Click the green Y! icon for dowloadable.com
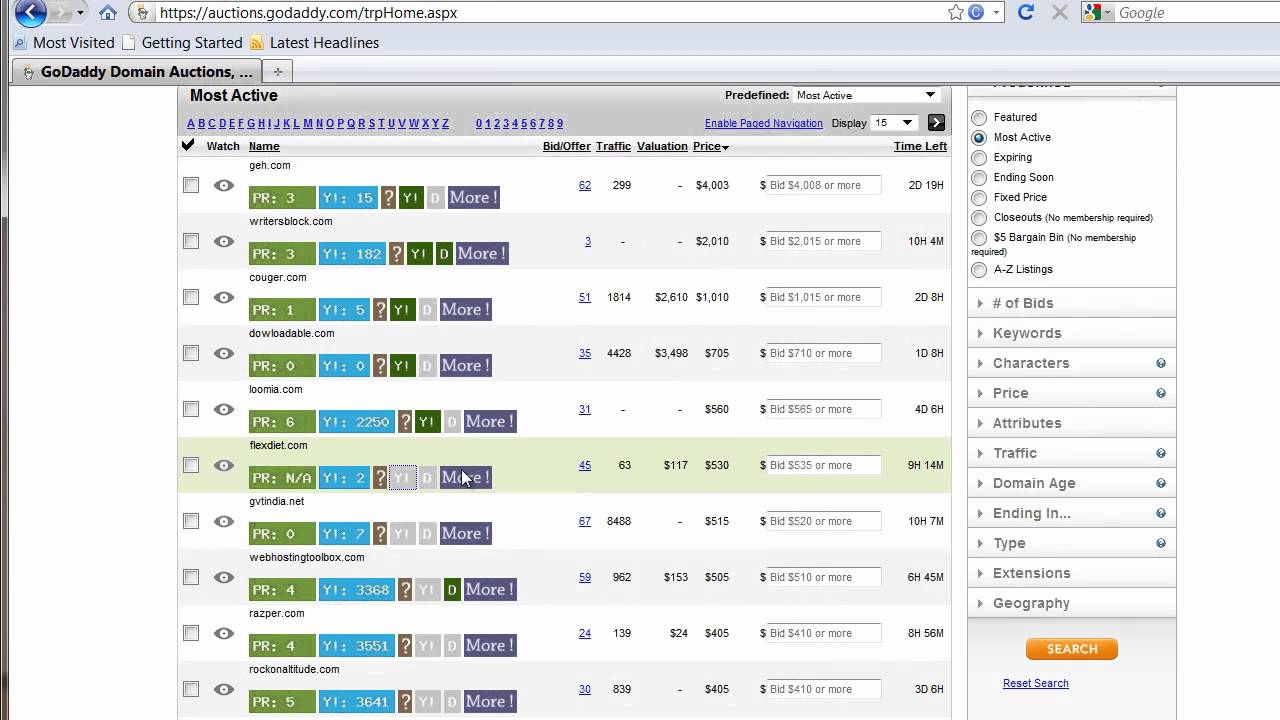The width and height of the screenshot is (1280, 720). pyautogui.click(x=402, y=365)
